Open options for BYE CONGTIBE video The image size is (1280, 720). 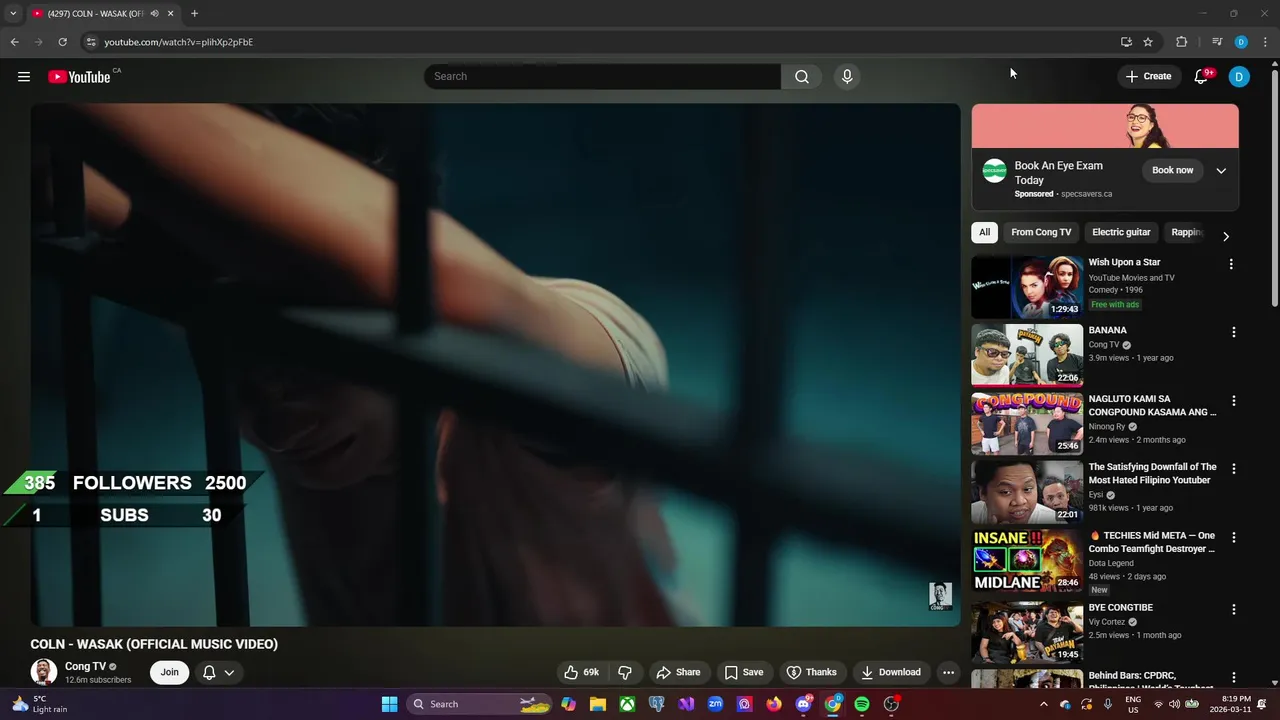1233,609
